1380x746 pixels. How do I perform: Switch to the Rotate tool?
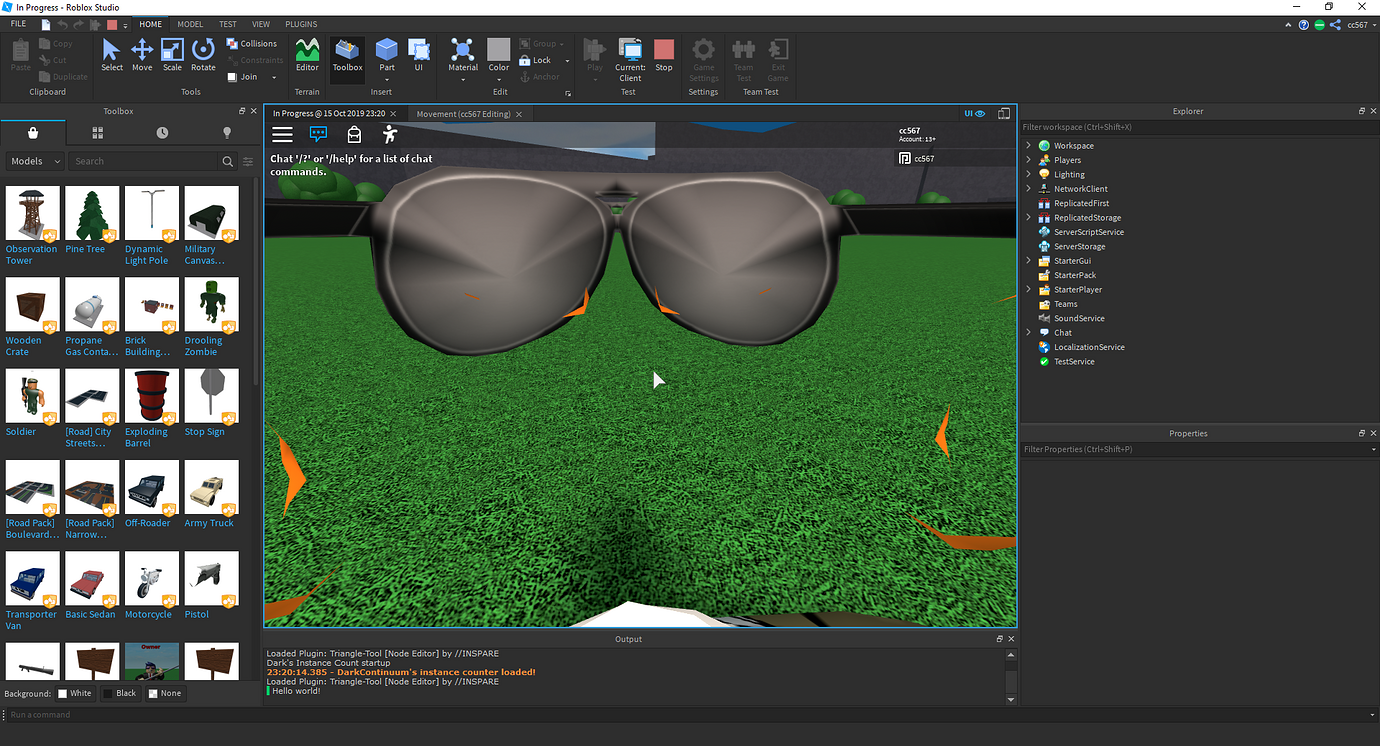[x=203, y=55]
